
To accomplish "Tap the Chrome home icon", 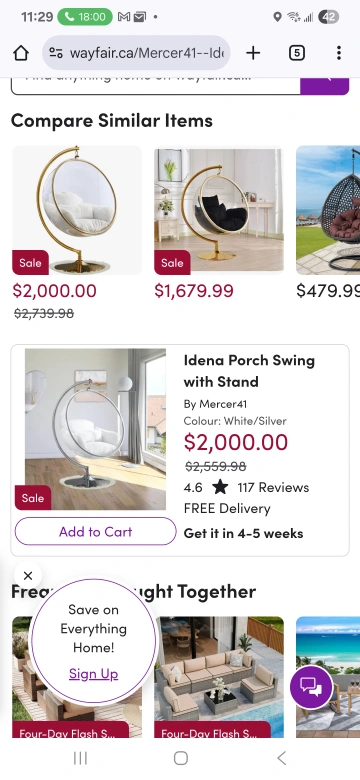I will point(21,53).
